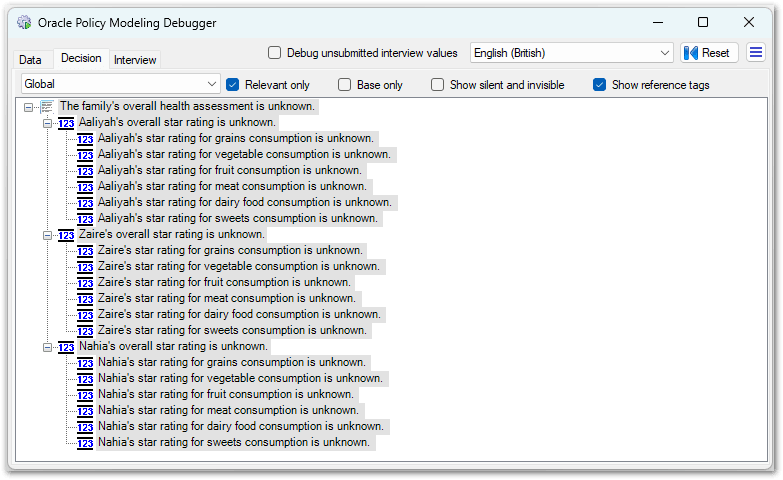Click number icon for Aaliyah's meat consumption rating
Screen dimensions: 783x480
tap(85, 187)
